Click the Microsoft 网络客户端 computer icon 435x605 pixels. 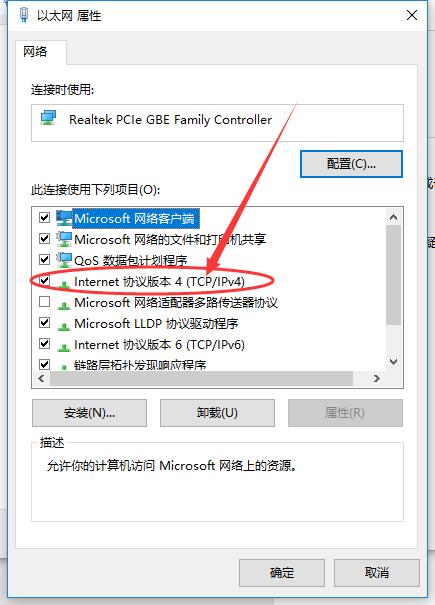(x=64, y=218)
